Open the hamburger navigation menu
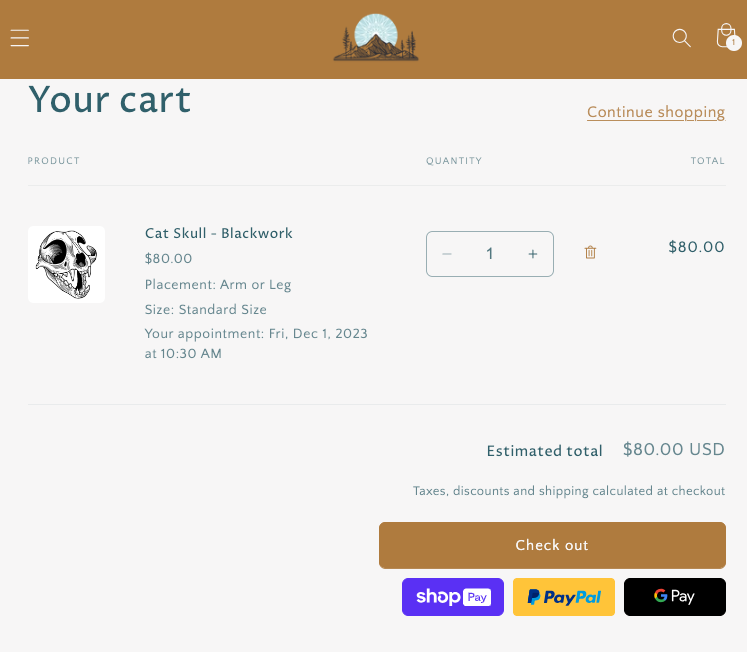This screenshot has width=747, height=652. (x=20, y=38)
